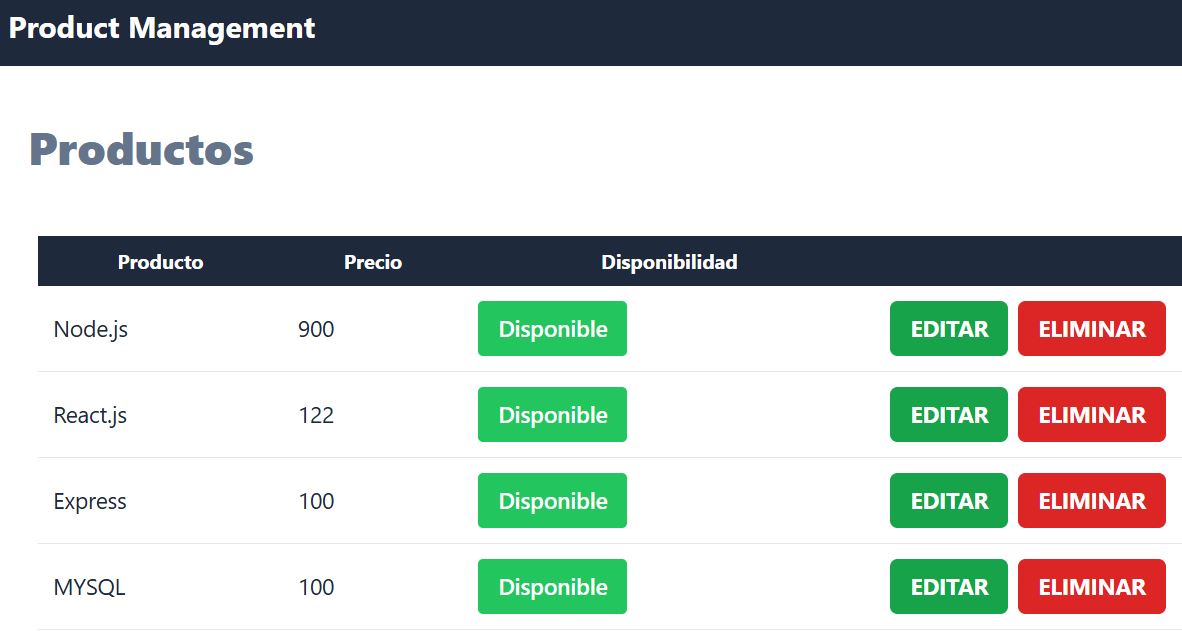The height and width of the screenshot is (631, 1182).
Task: Remove the Express product with ELIMINAR
Action: (1091, 501)
